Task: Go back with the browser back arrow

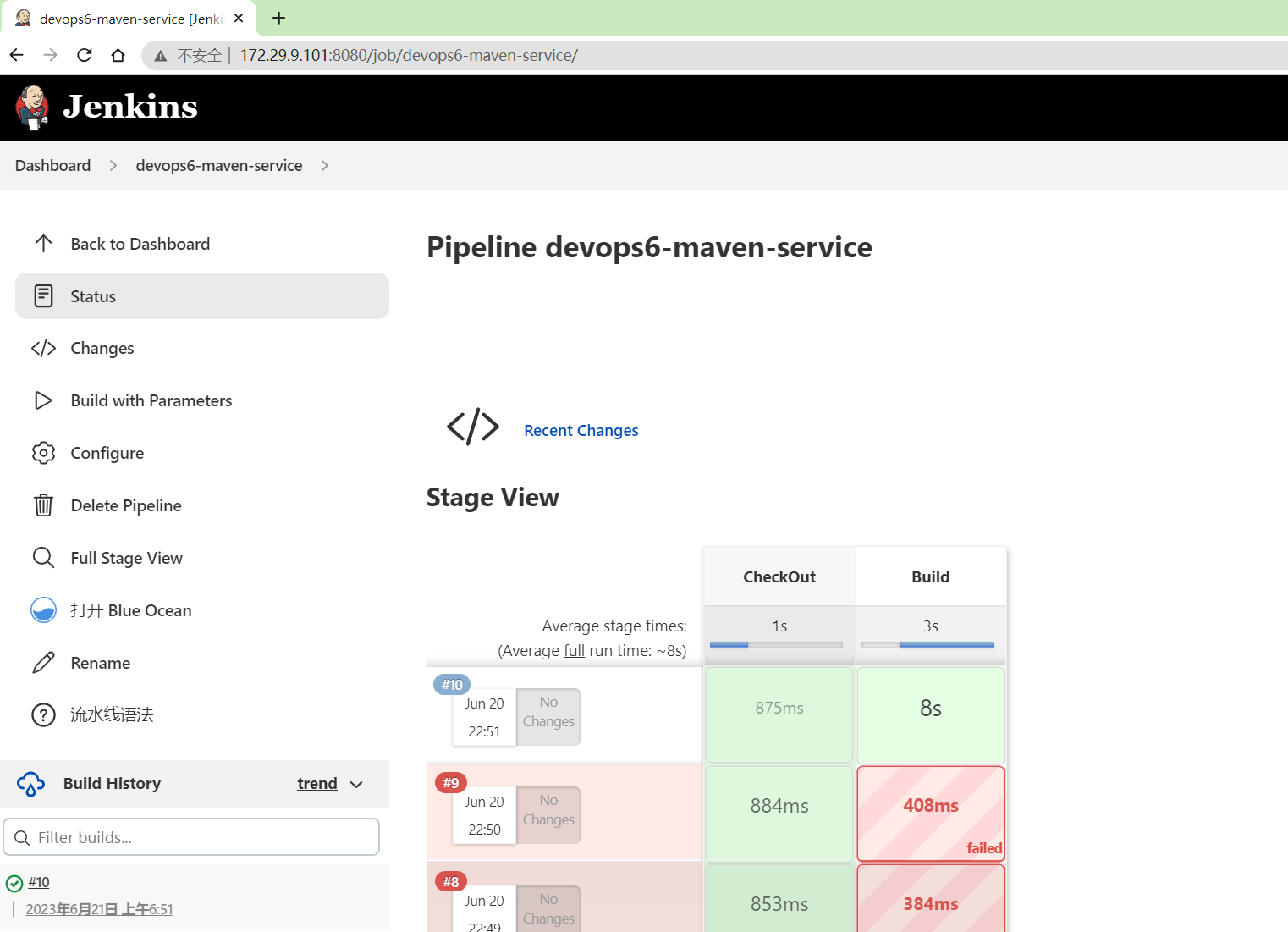Action: tap(17, 55)
